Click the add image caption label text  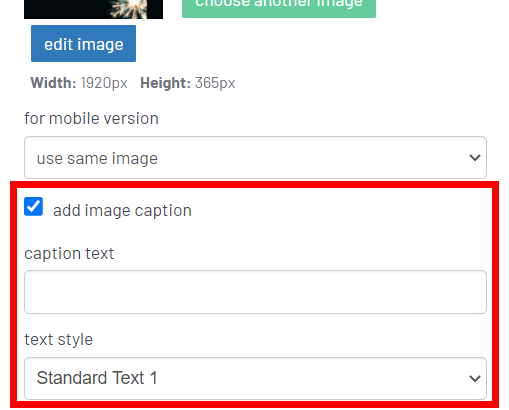[122, 211]
